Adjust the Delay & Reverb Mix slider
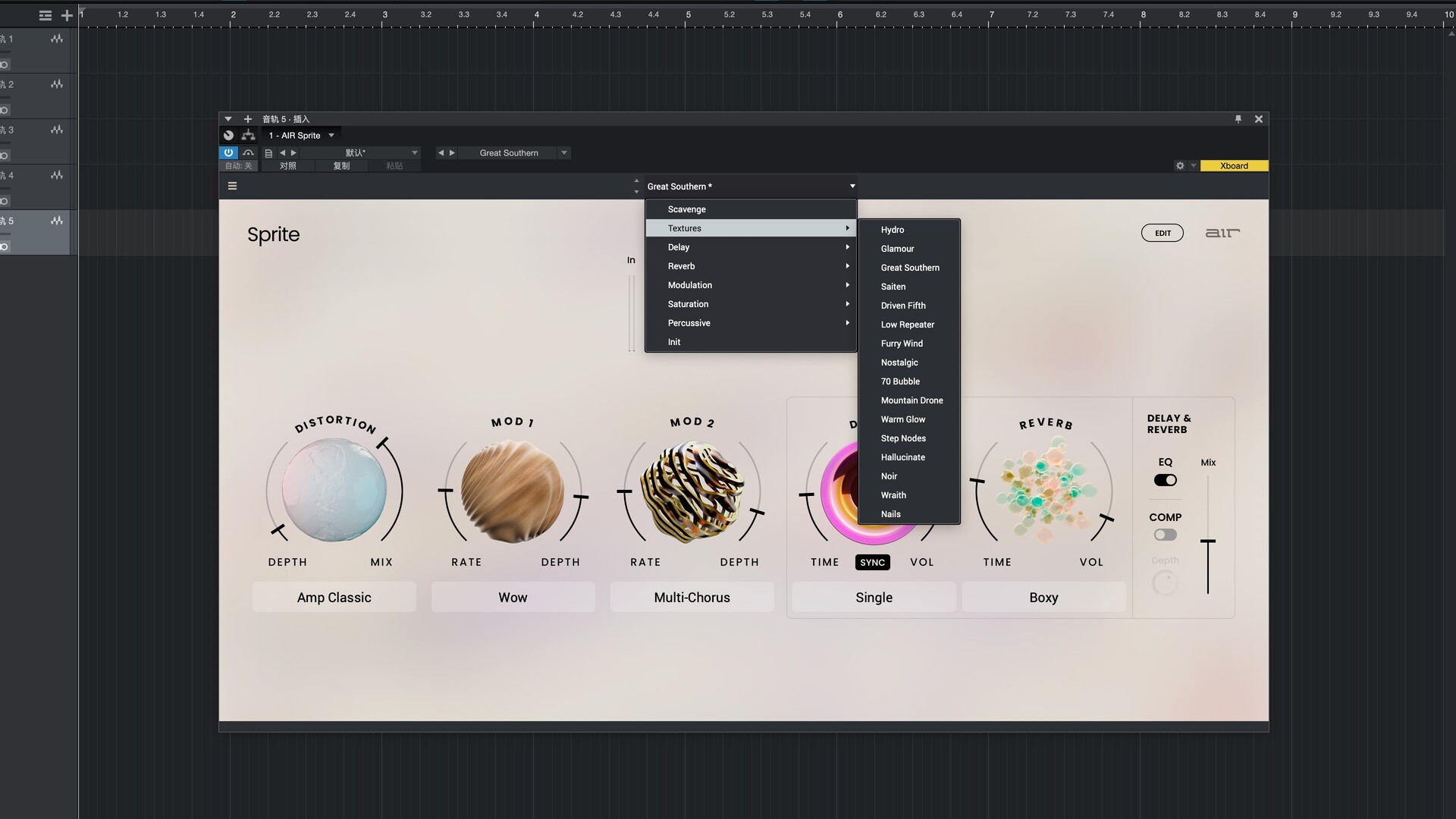Image resolution: width=1456 pixels, height=819 pixels. 1208,541
